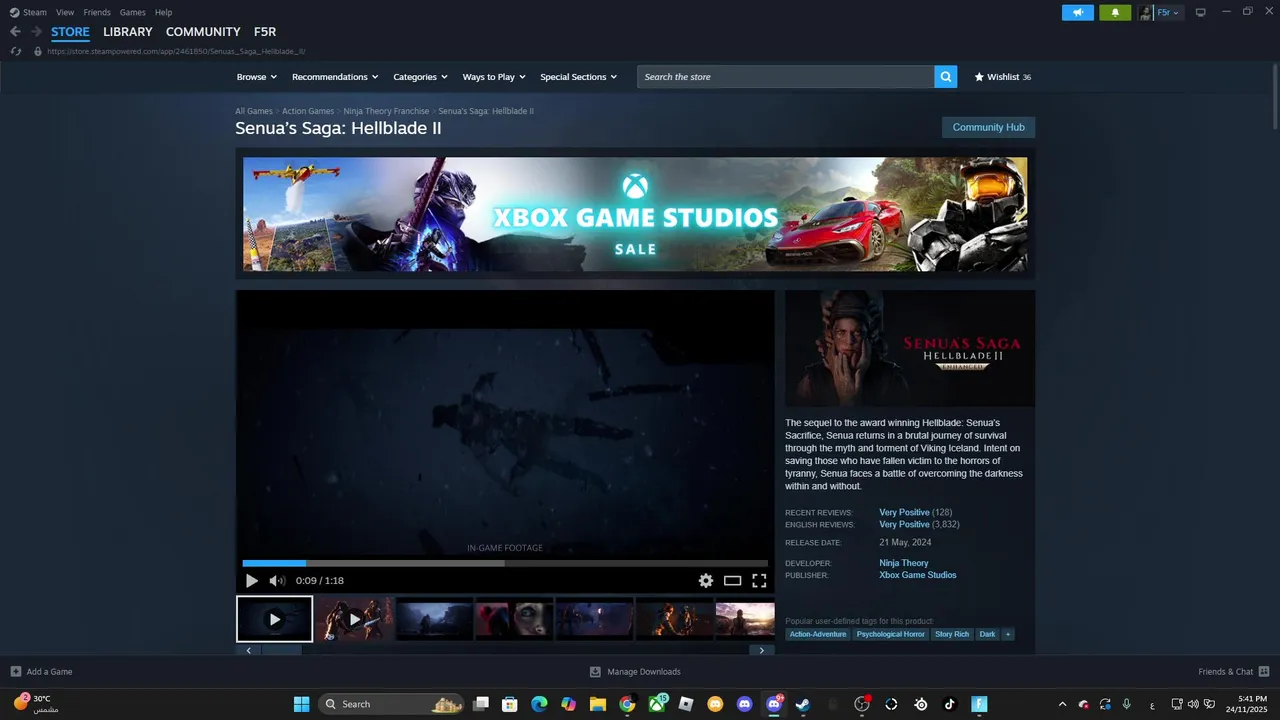Screen dimensions: 1280x720
Task: Seek on the video progress bar
Action: point(505,563)
